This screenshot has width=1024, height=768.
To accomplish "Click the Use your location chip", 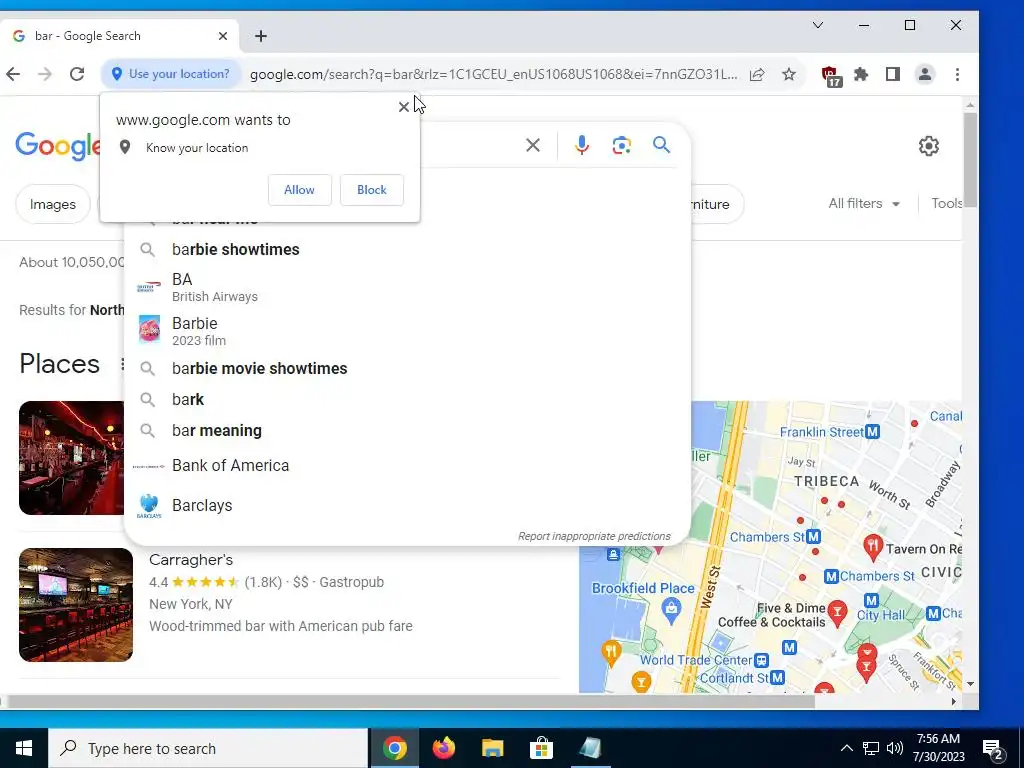I will pos(170,74).
